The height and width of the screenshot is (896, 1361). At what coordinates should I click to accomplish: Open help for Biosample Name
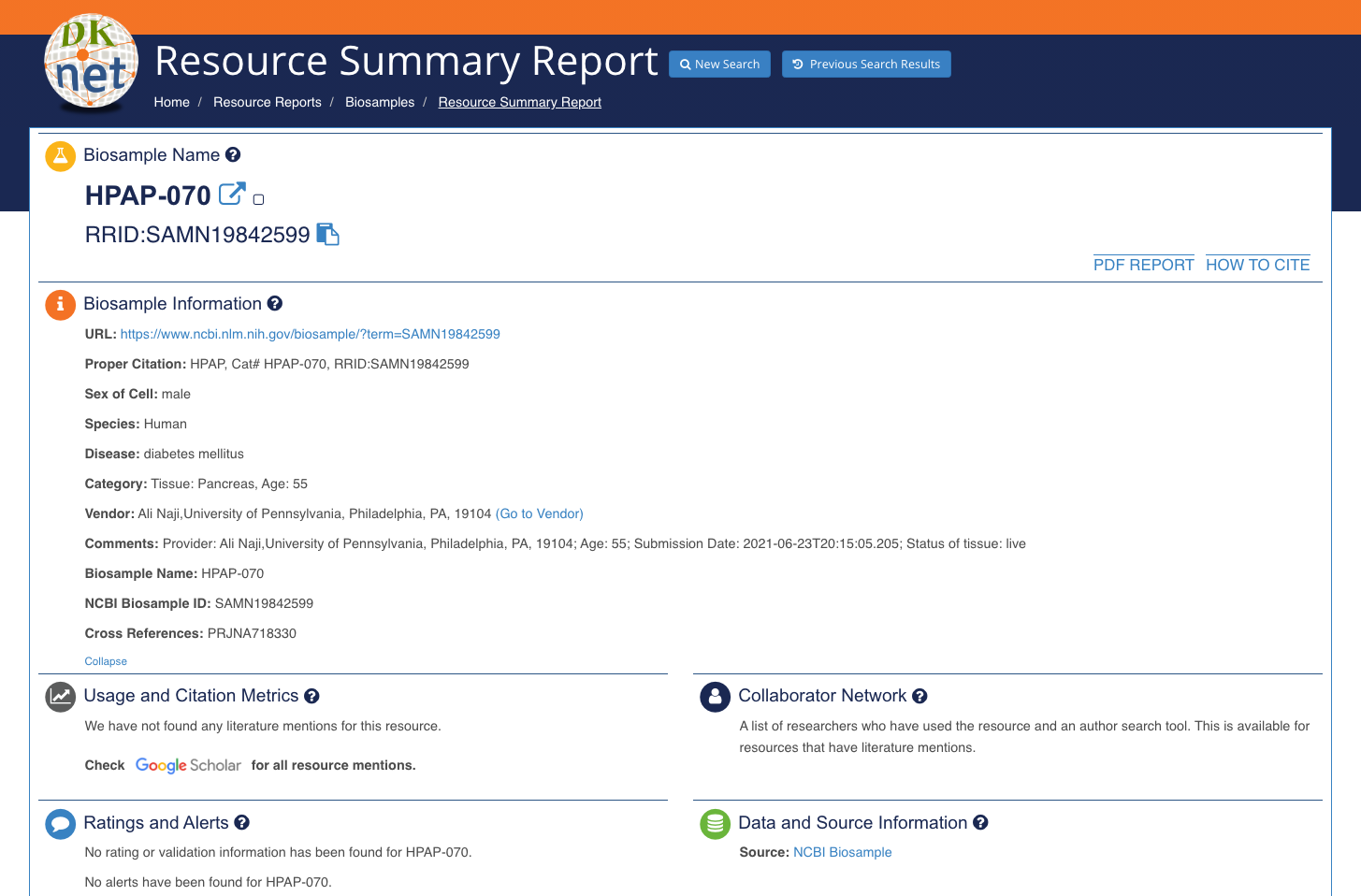(233, 155)
